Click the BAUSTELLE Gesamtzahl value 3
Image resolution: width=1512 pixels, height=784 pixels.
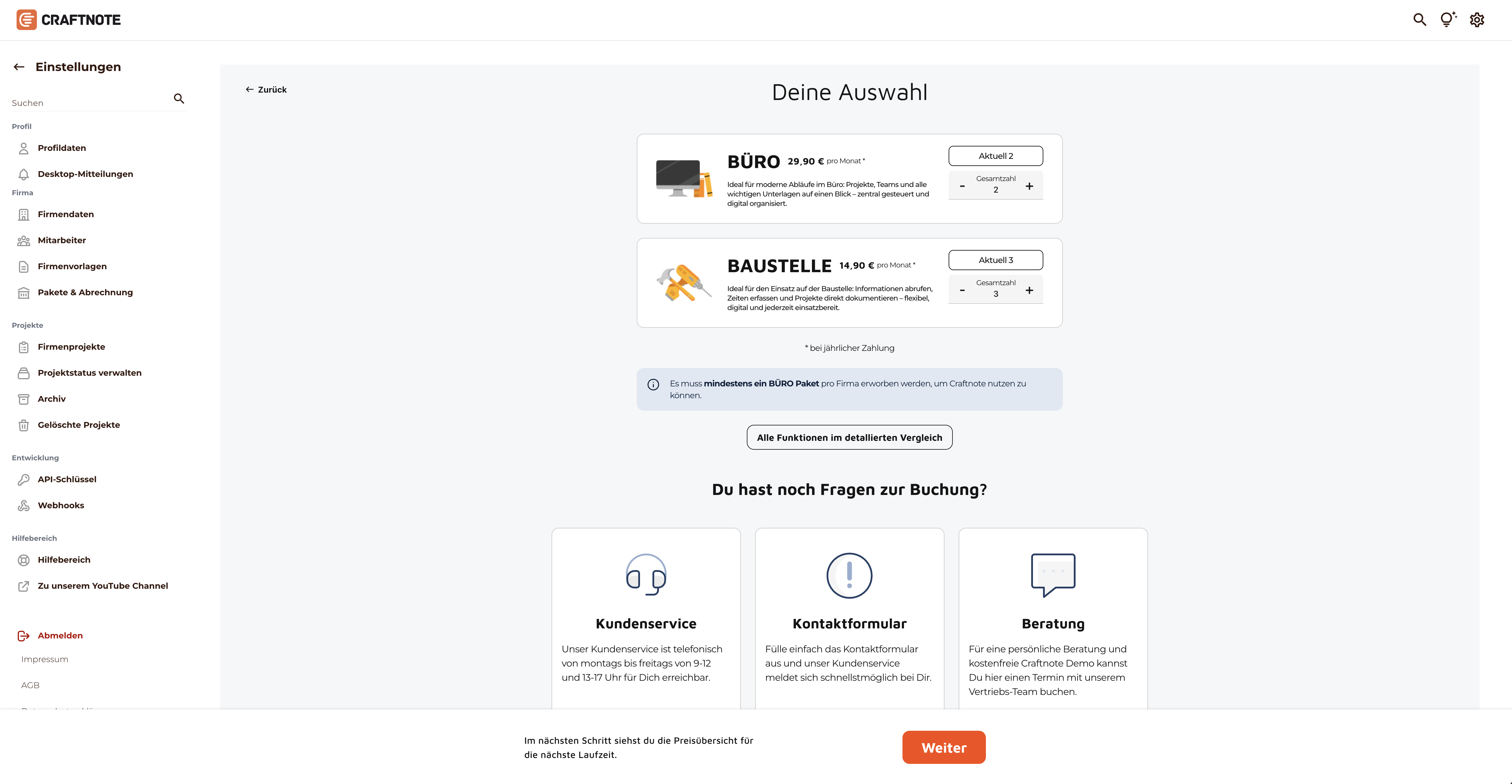[995, 294]
